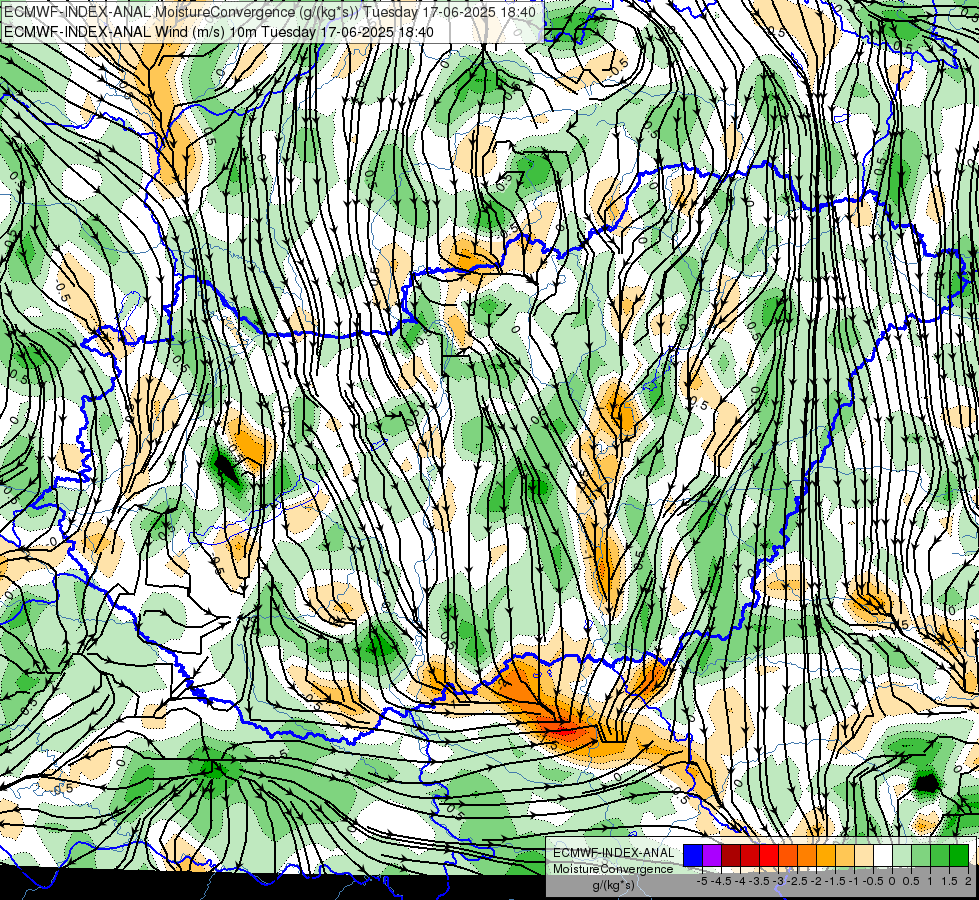Click the legend's rightmost tick label 2
Screen dimensions: 979x900
[968, 881]
